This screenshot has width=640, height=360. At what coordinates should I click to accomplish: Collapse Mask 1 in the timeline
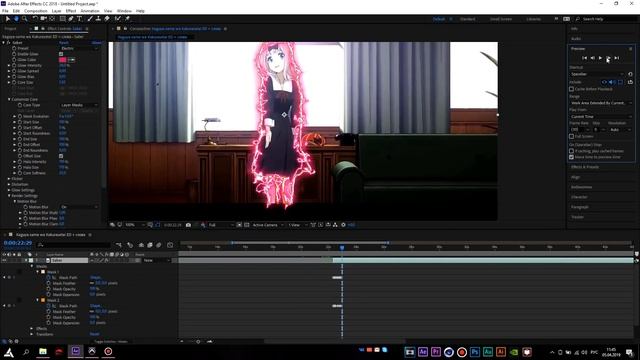click(38, 271)
